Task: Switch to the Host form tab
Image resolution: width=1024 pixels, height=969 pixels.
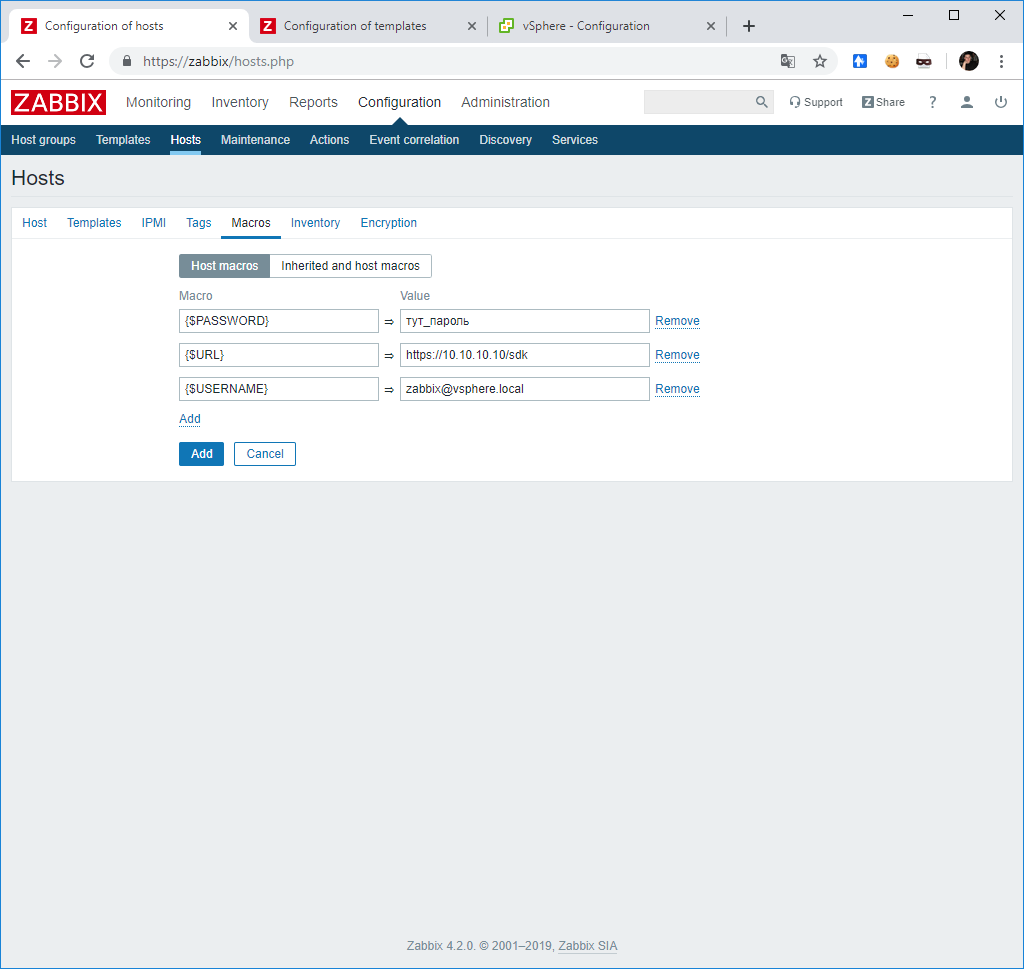Action: 35,223
